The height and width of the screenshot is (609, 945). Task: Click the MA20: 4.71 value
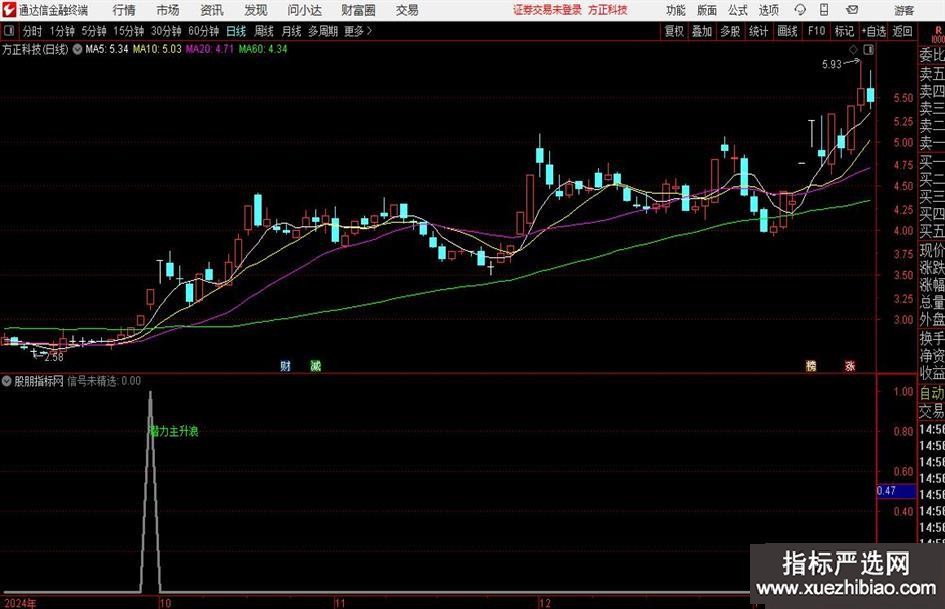(209, 49)
